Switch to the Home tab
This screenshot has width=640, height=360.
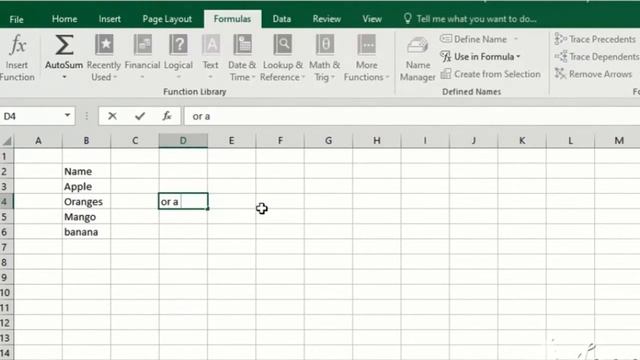(64, 19)
